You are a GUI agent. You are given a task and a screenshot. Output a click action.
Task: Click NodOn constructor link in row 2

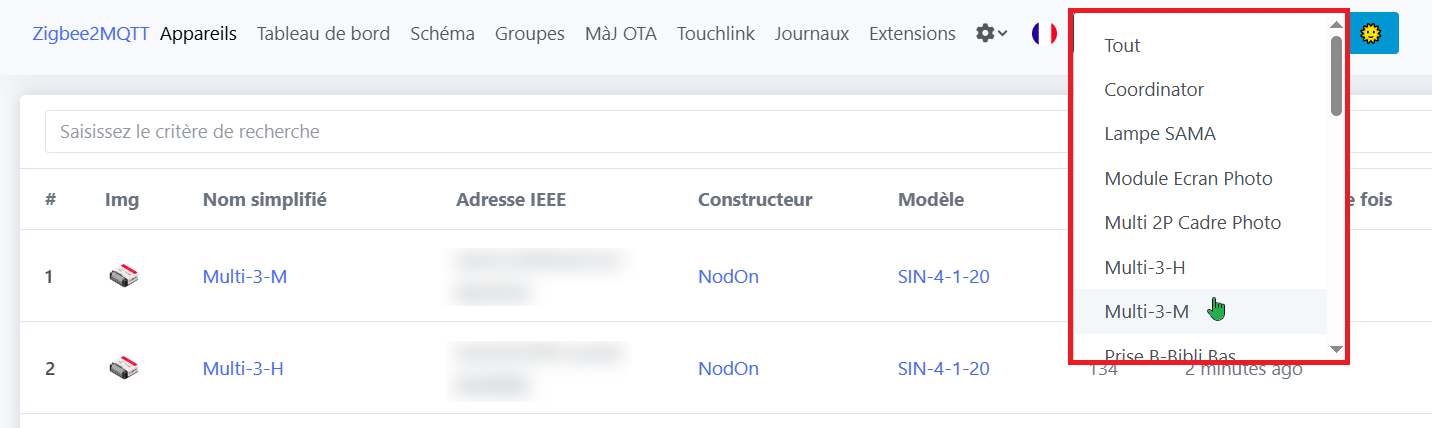click(x=728, y=368)
